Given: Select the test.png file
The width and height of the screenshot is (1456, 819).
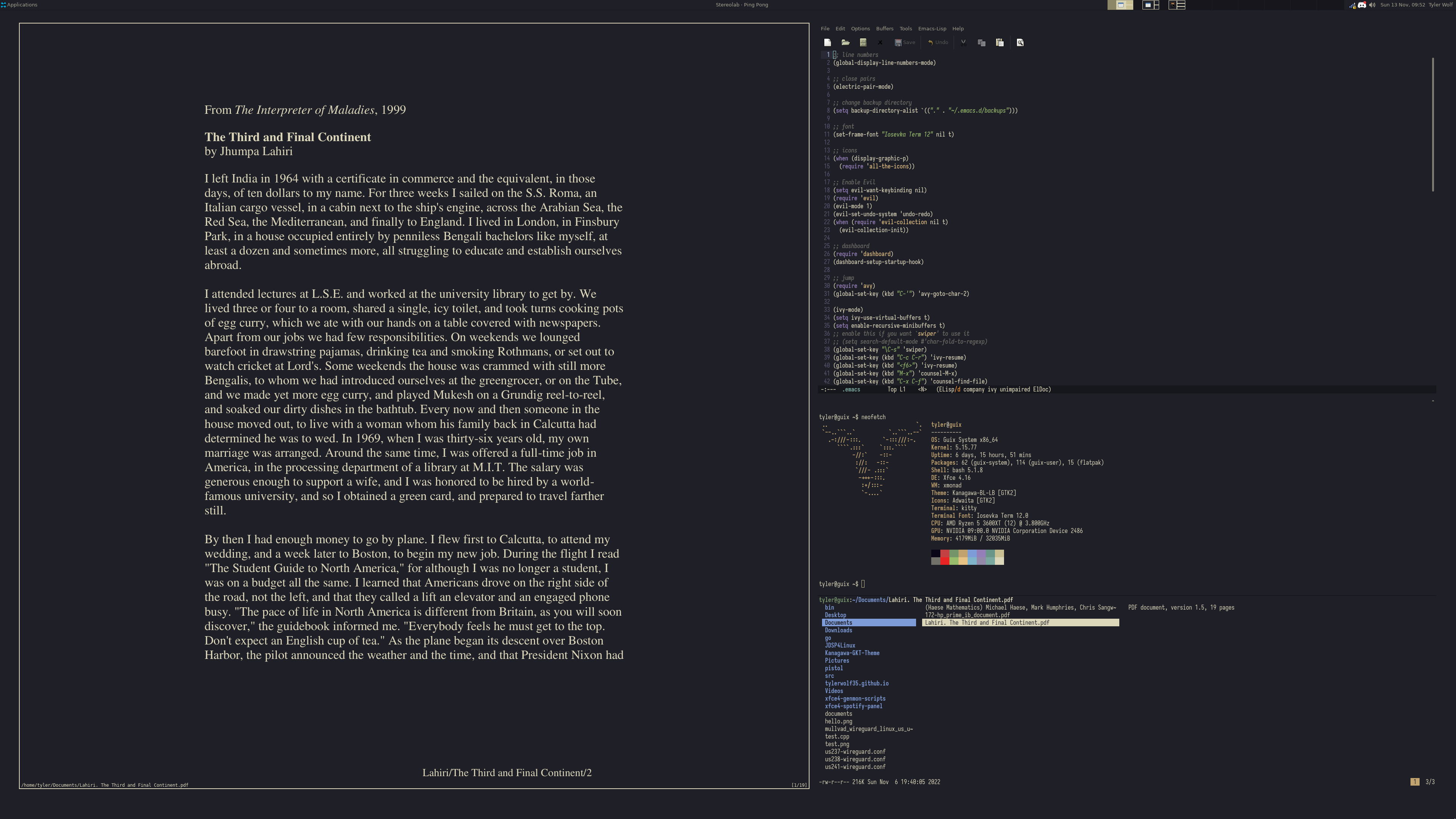Looking at the screenshot, I should click(836, 744).
